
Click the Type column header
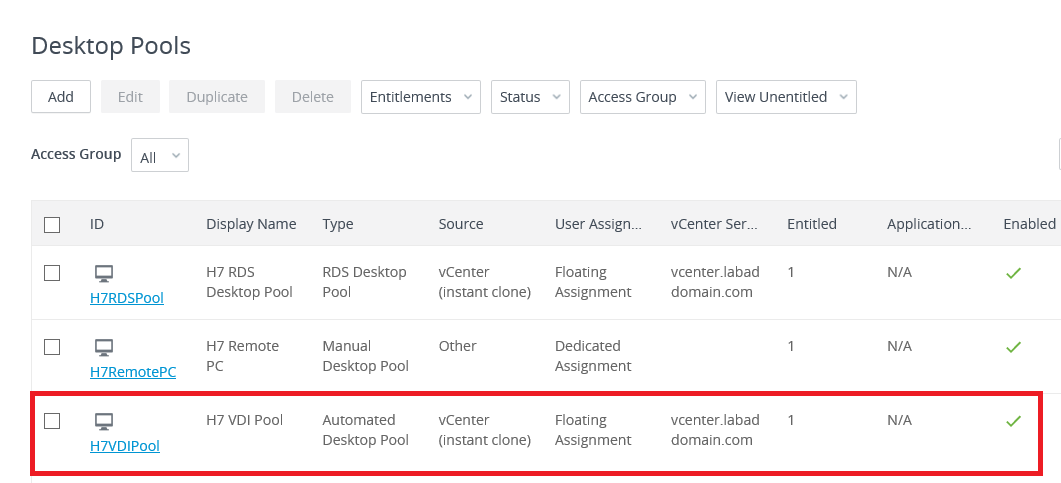coord(338,224)
